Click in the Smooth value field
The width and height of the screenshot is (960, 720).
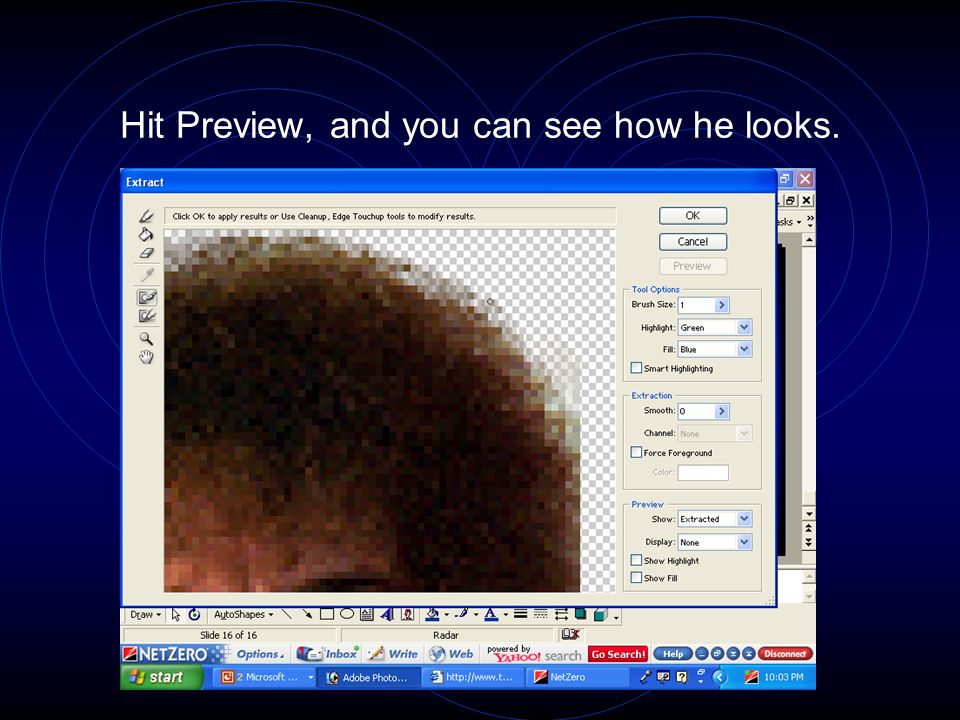tap(696, 411)
